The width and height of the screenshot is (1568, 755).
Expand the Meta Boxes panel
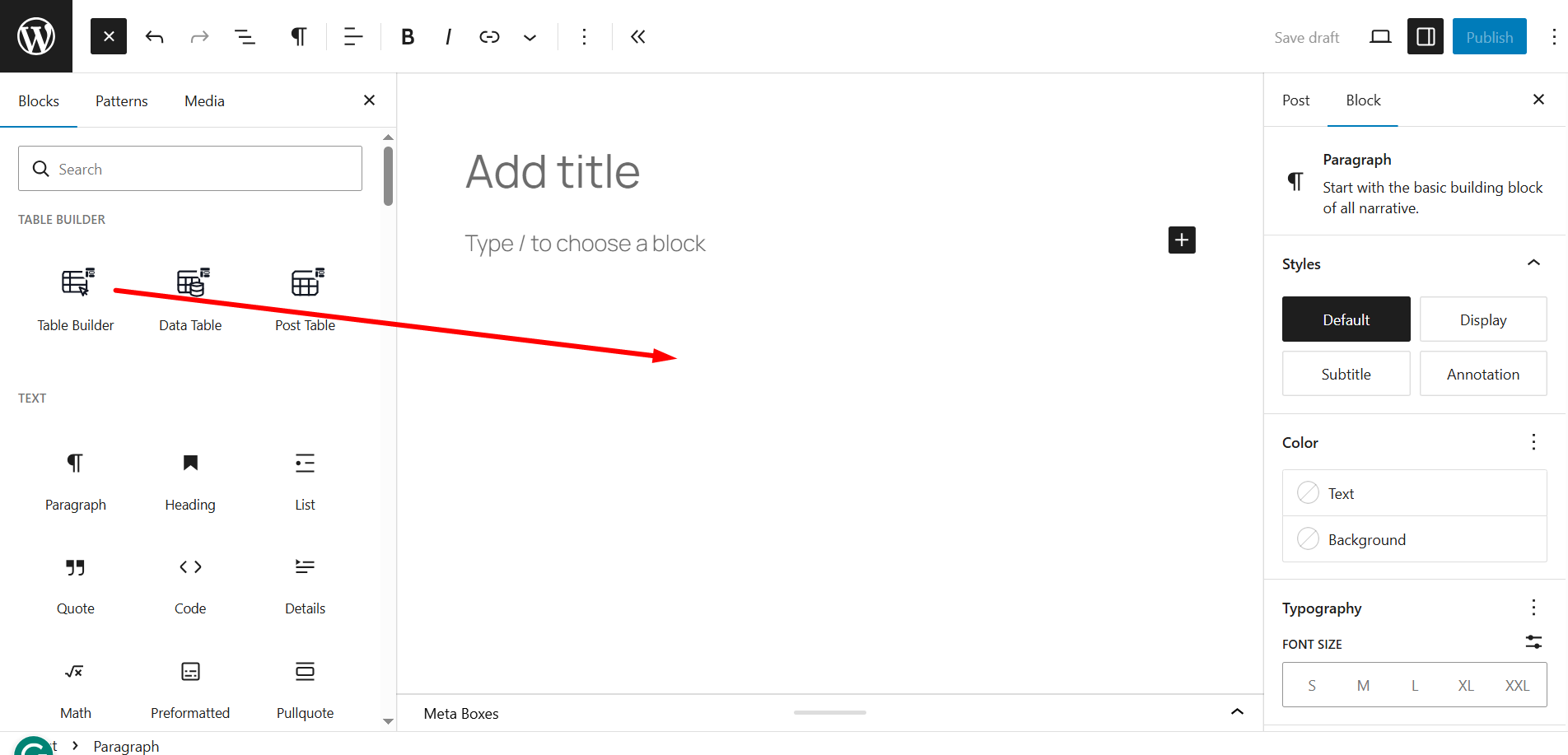(x=1236, y=713)
